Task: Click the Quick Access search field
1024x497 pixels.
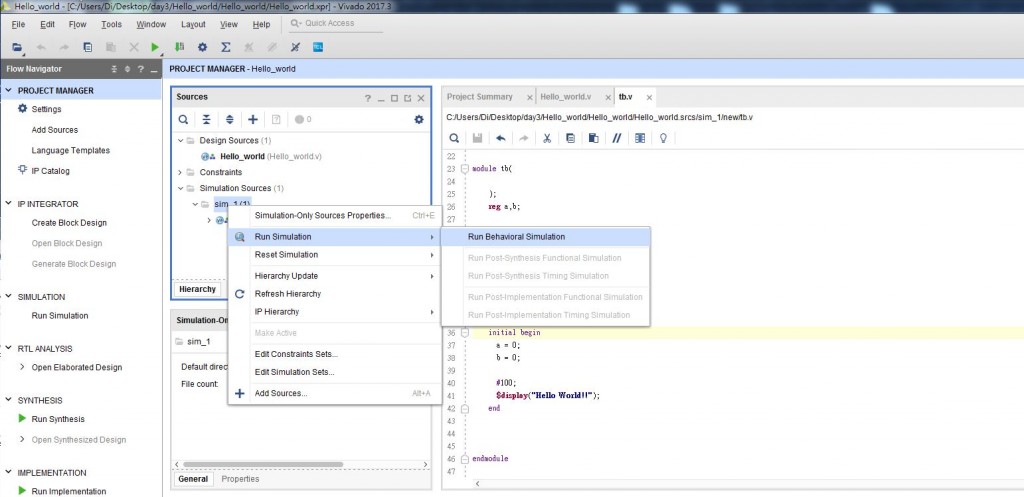Action: (x=336, y=24)
